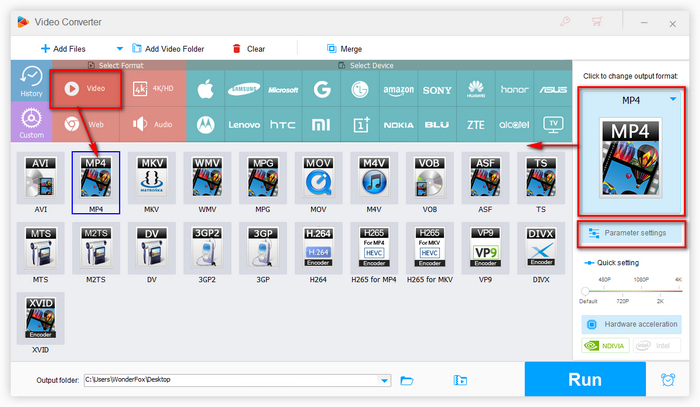The image size is (700, 407).
Task: Open the ZTE device category
Action: click(476, 125)
